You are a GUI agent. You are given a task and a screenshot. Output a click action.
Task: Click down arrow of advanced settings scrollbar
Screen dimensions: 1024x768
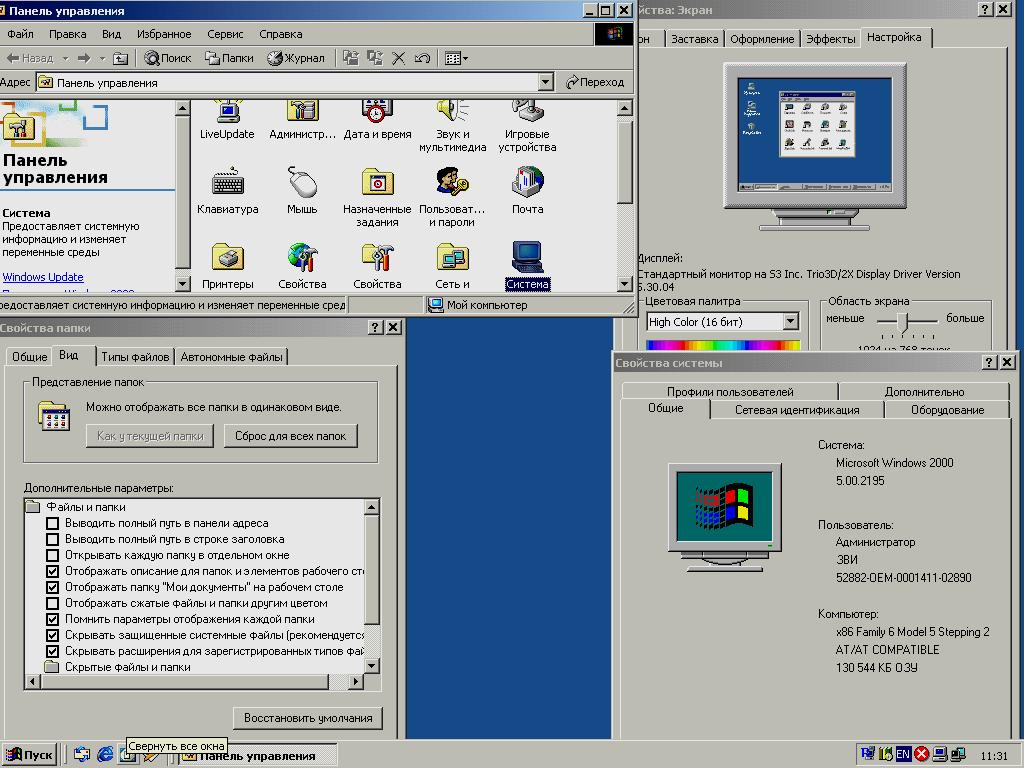372,665
